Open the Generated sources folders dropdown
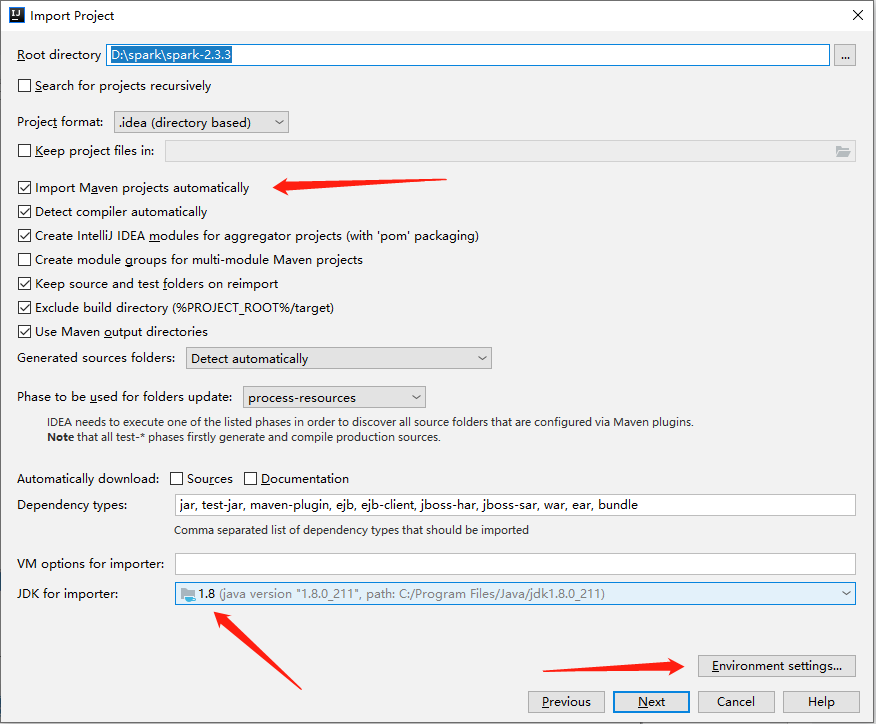Viewport: 876px width, 724px height. [x=484, y=357]
